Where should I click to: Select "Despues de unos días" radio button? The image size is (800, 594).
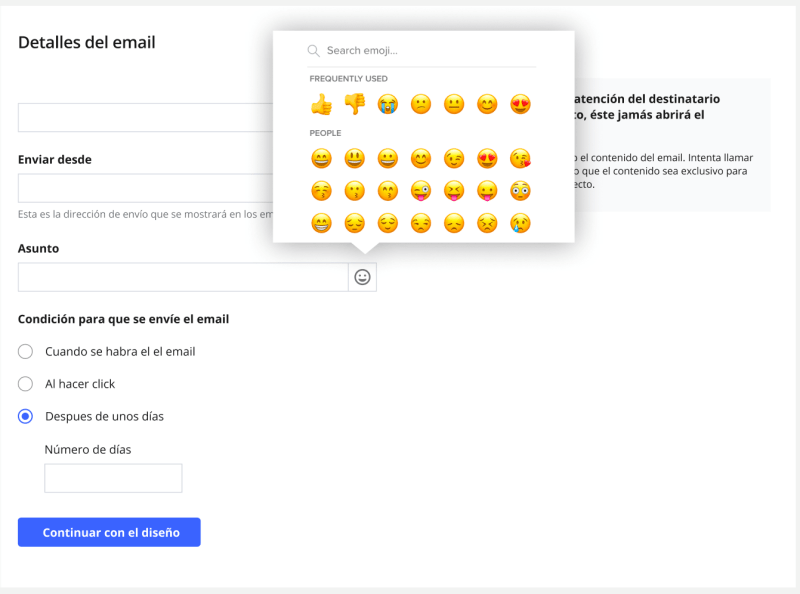(x=26, y=416)
